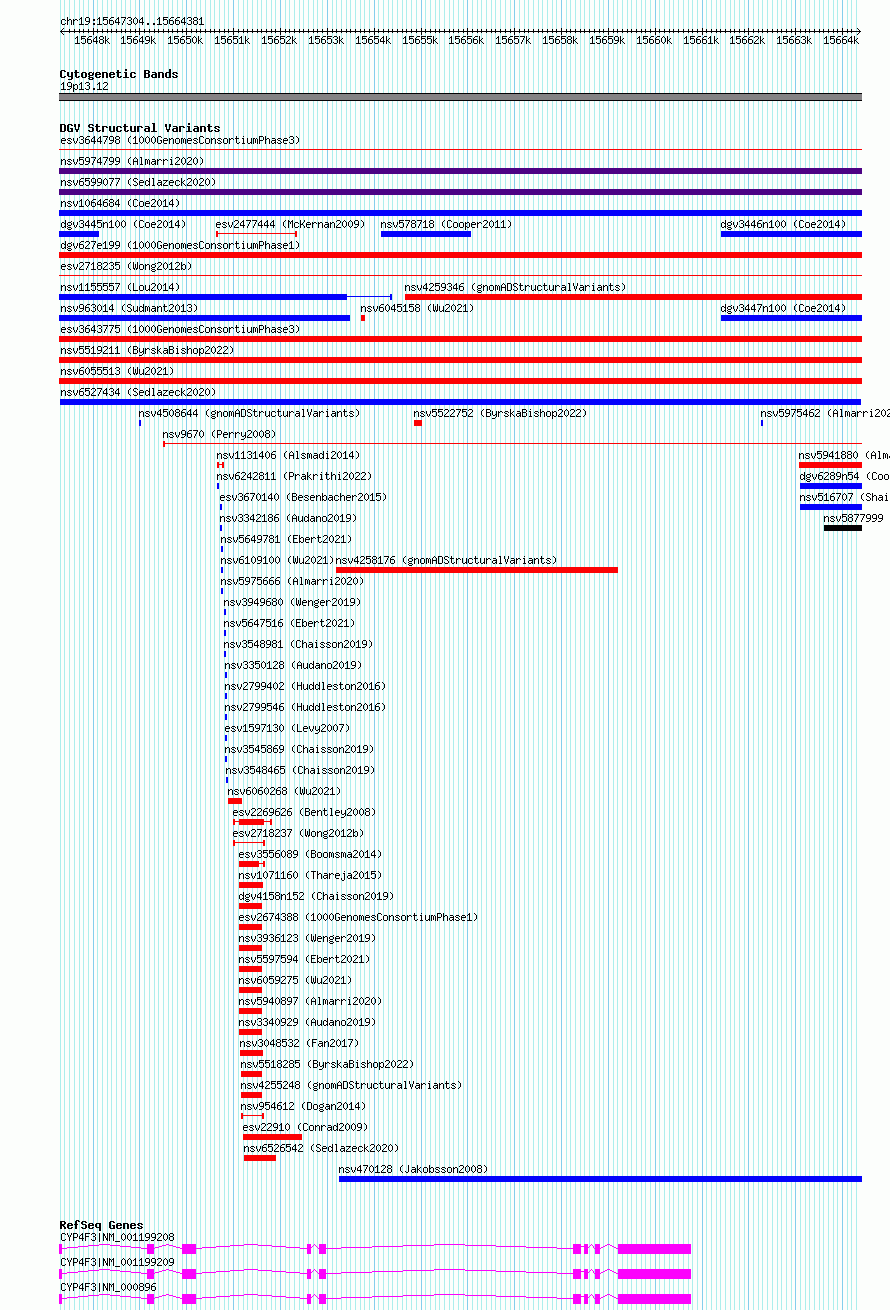Screen dimensions: 890x1310
Task: Click nsv963014 (Sudmant2013) variant label
Action: tap(129, 308)
